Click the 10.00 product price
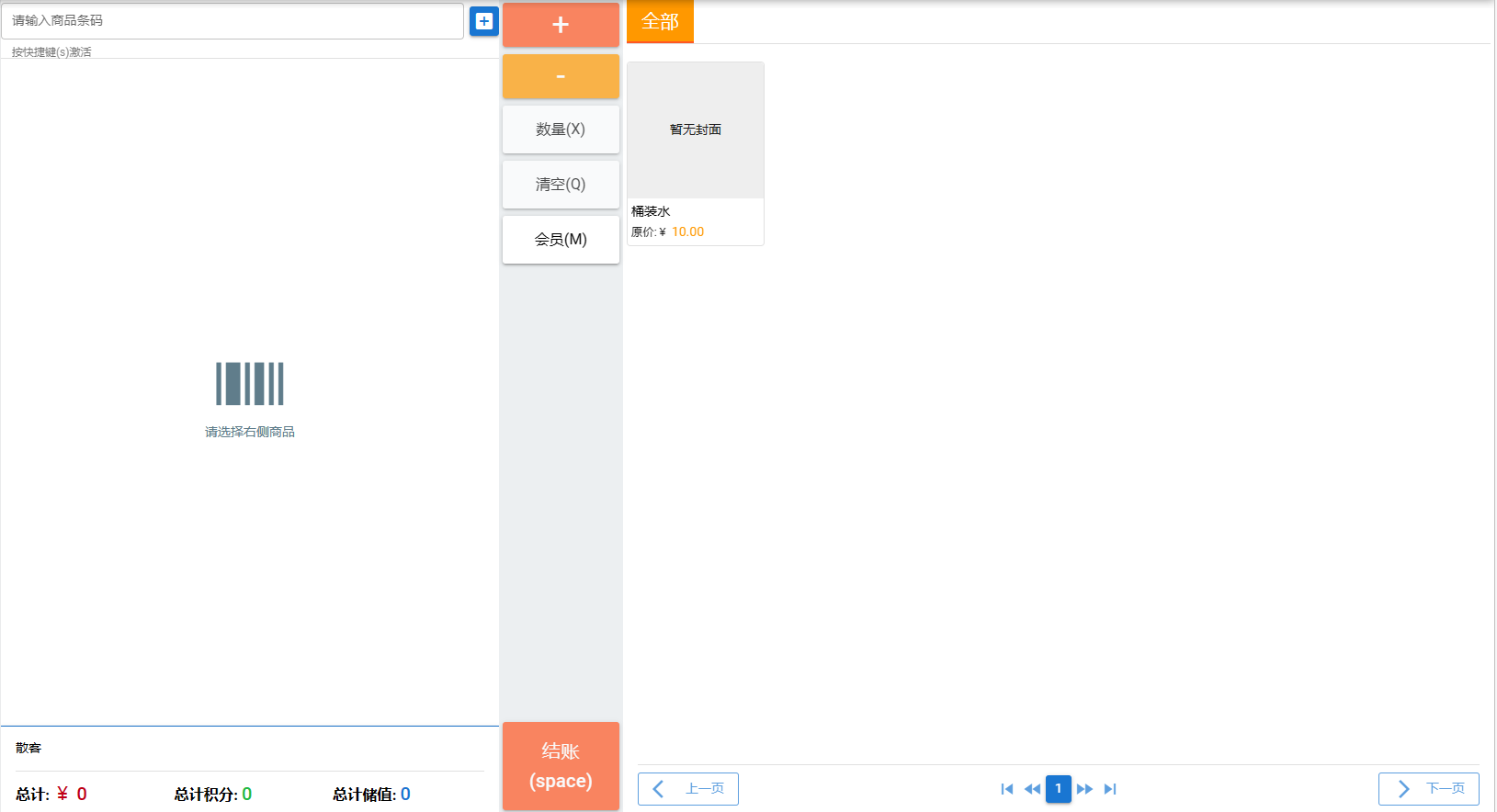Screen dimensions: 1497x812 [687, 231]
